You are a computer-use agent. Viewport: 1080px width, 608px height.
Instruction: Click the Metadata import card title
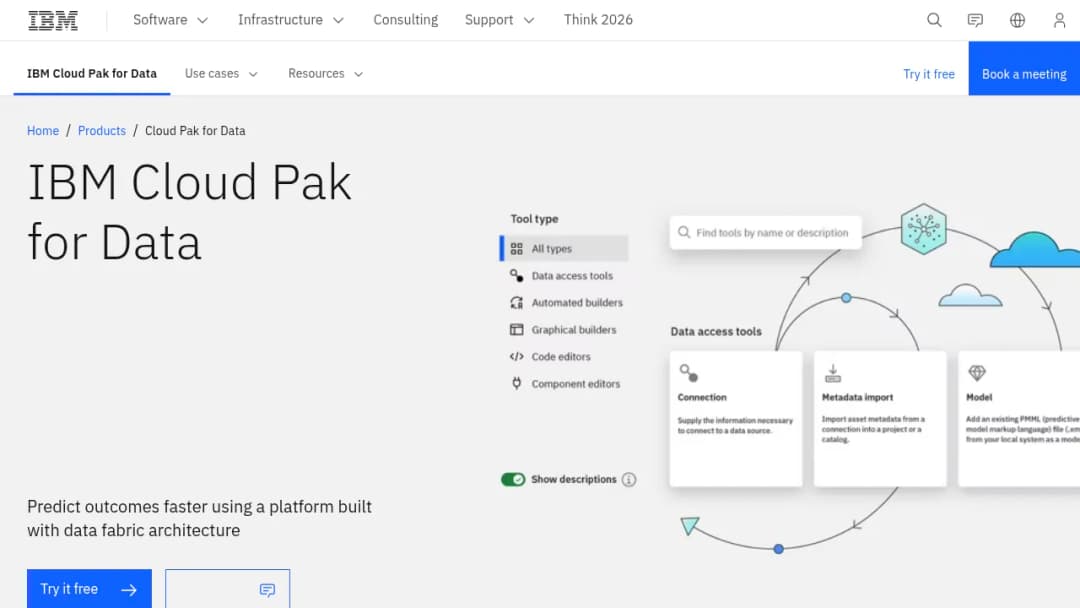858,397
